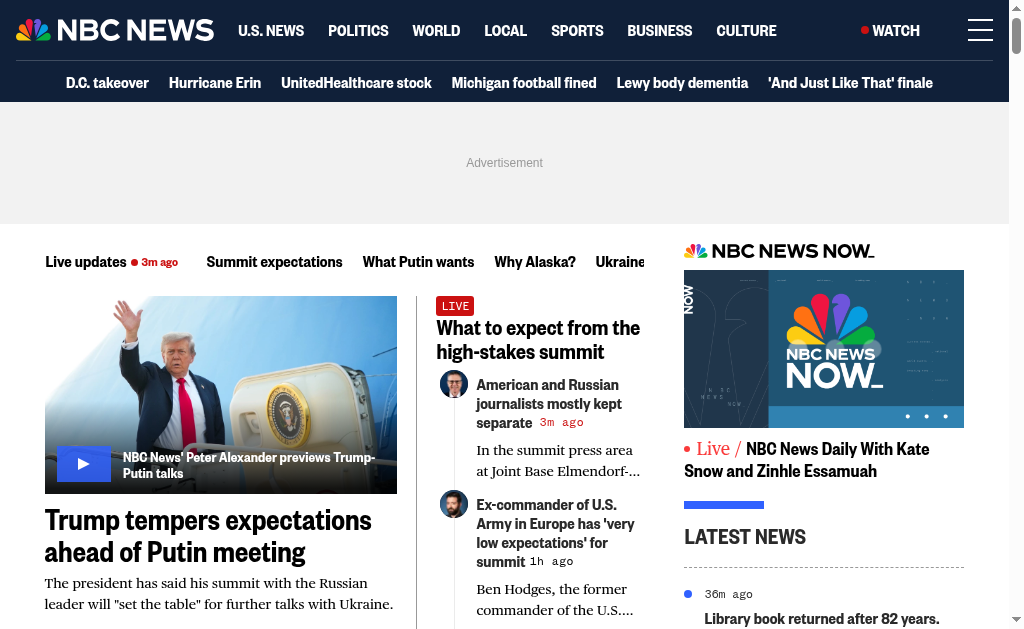Click the Ben Hodges summary text
Image resolution: width=1024 pixels, height=629 pixels.
[554, 600]
